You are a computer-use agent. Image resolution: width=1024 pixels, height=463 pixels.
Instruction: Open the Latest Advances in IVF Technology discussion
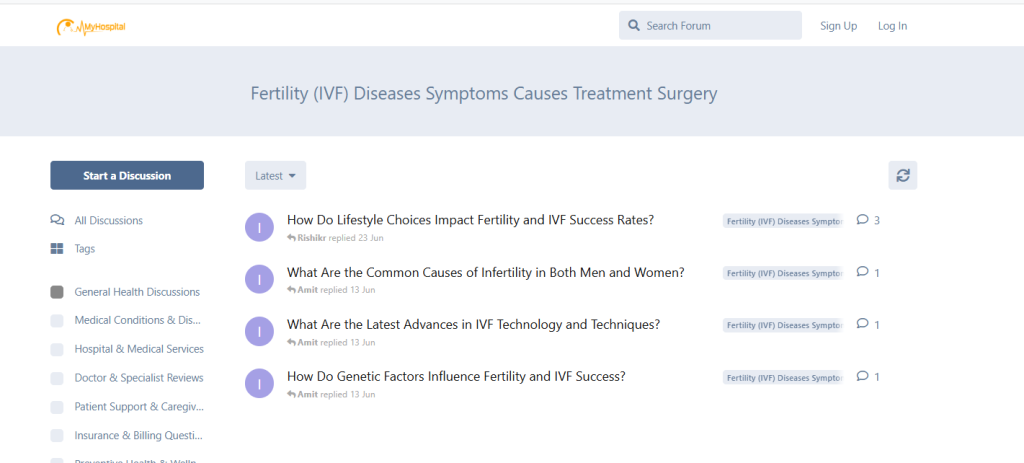(473, 325)
